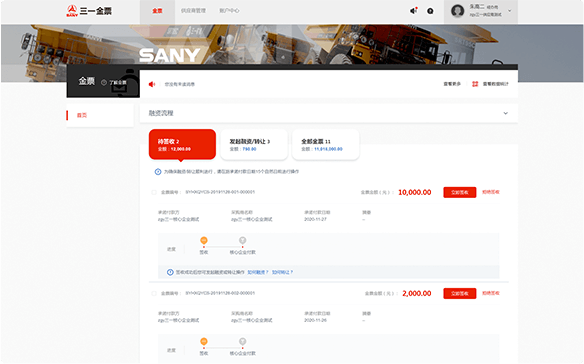Select the 发起融资/转让 3 card tab
The height and width of the screenshot is (364, 584).
click(x=254, y=145)
